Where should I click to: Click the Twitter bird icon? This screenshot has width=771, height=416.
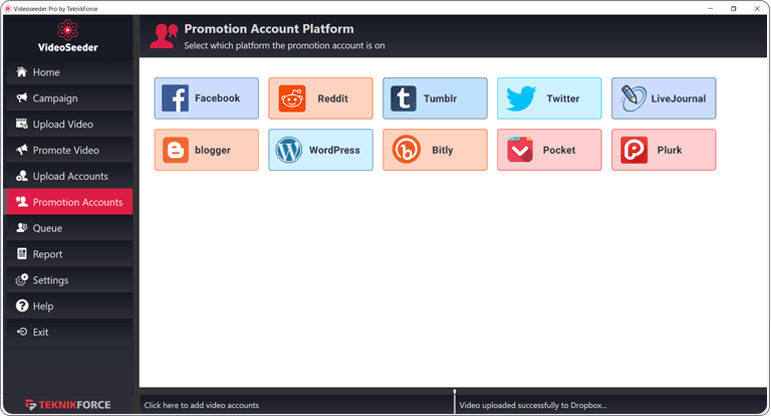click(521, 98)
